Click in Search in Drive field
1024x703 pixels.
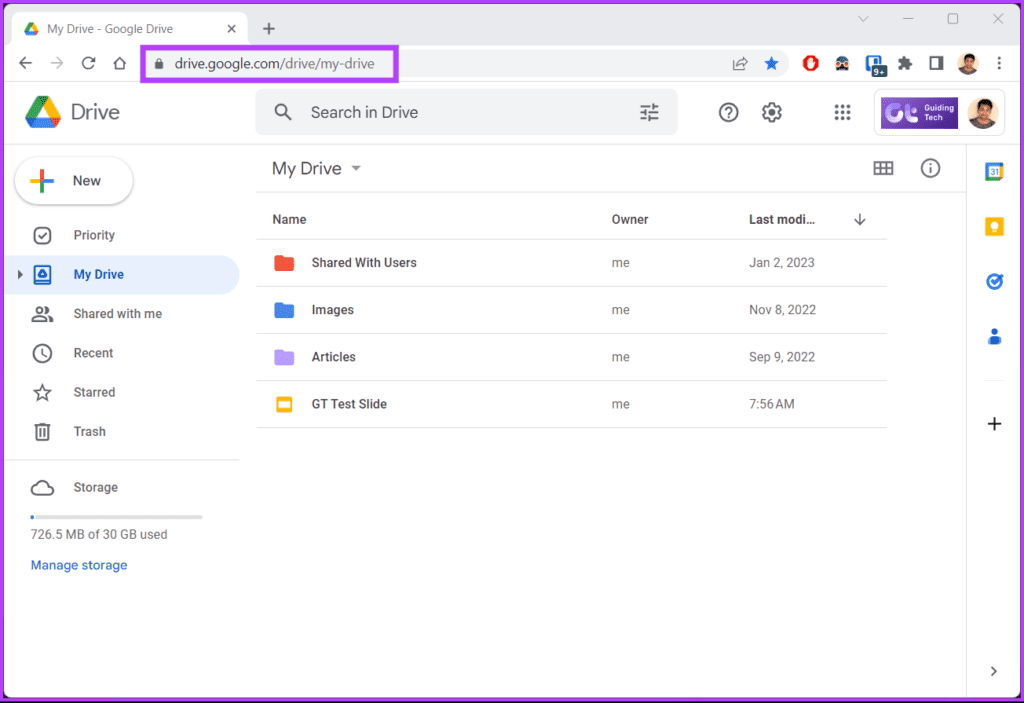pos(467,112)
